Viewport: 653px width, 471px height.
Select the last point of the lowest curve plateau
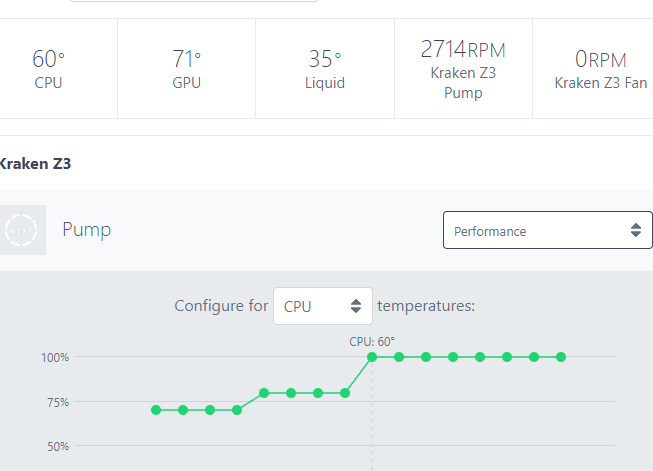coord(237,410)
